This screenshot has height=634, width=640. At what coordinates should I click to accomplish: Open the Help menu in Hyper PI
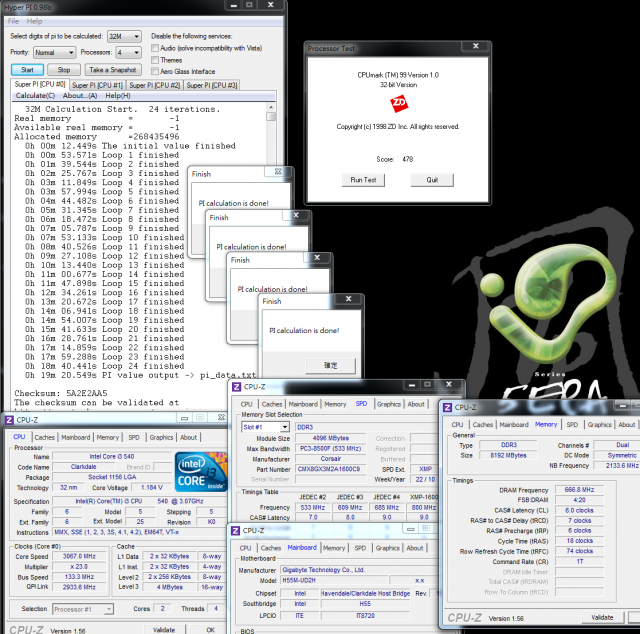[x=34, y=21]
